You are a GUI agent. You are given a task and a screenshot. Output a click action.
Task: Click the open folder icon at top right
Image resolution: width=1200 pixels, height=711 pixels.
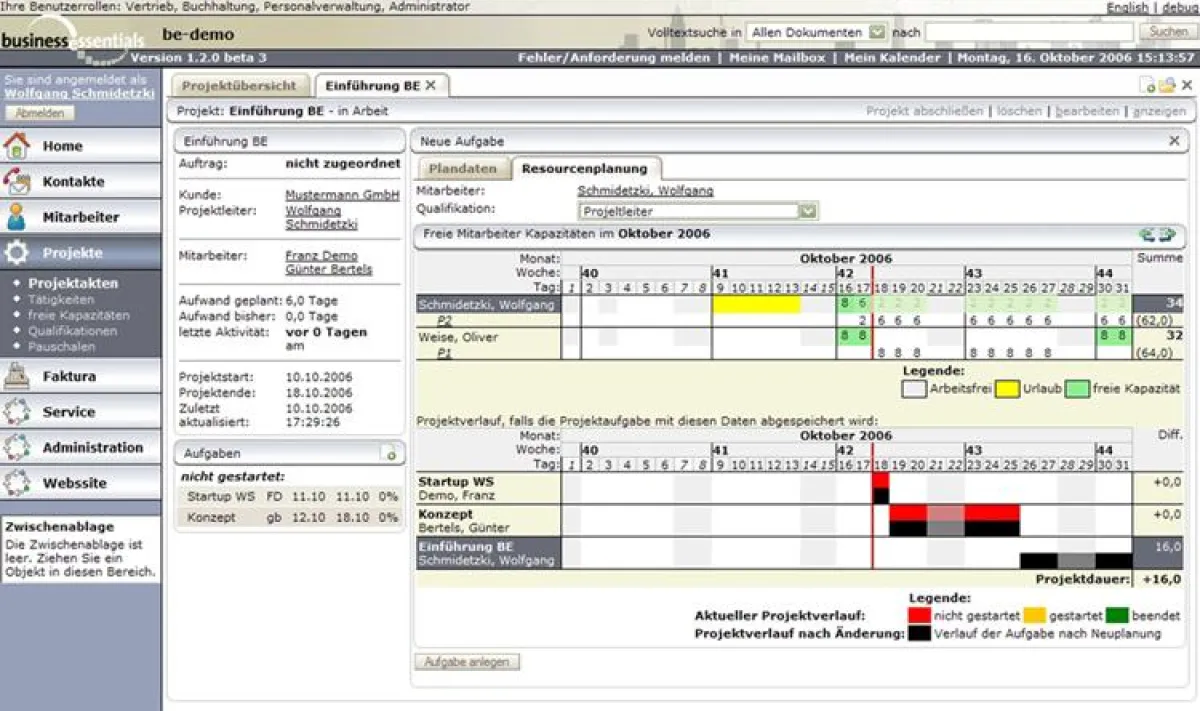[1166, 86]
